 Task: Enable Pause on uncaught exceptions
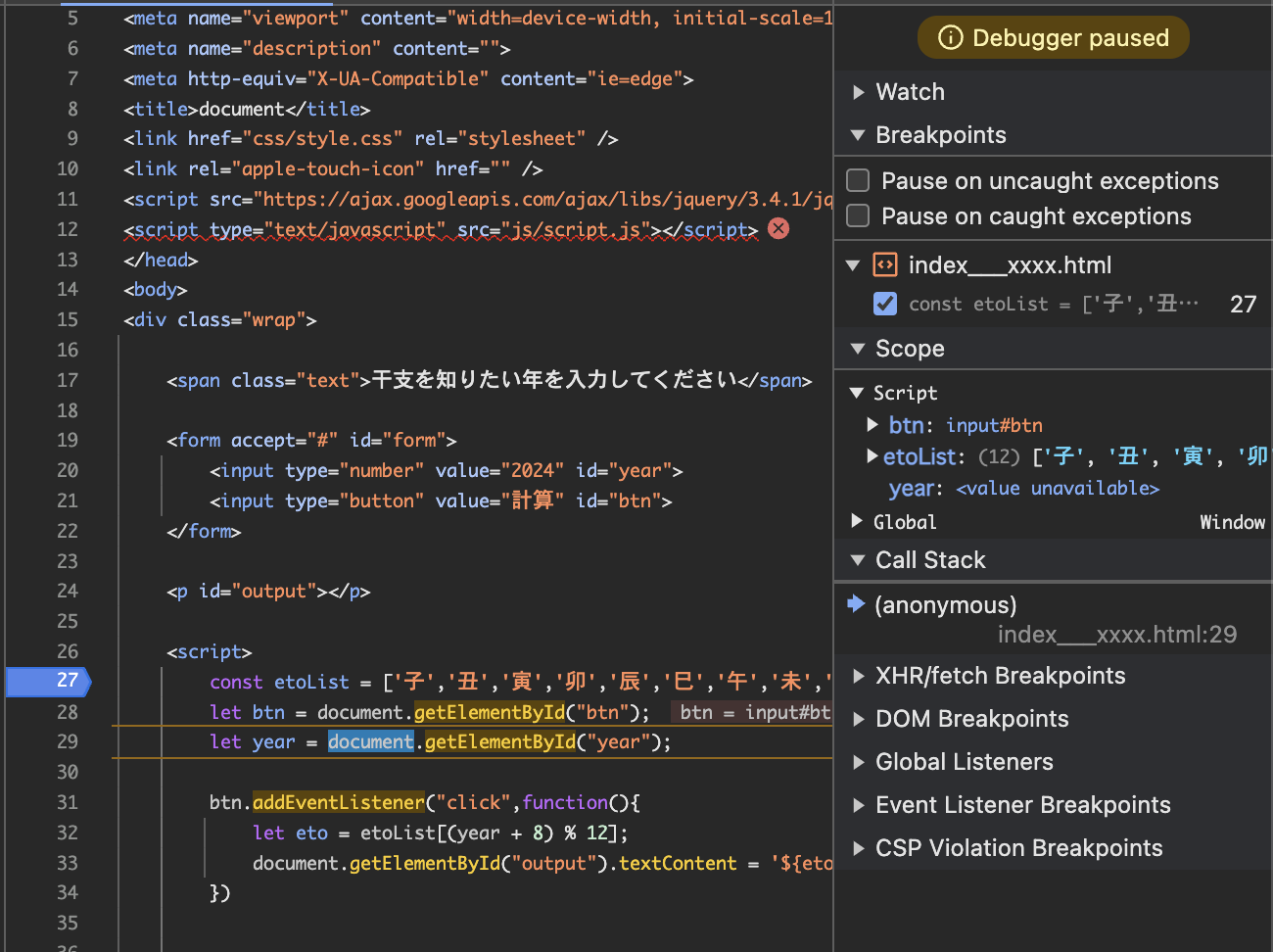(x=858, y=180)
